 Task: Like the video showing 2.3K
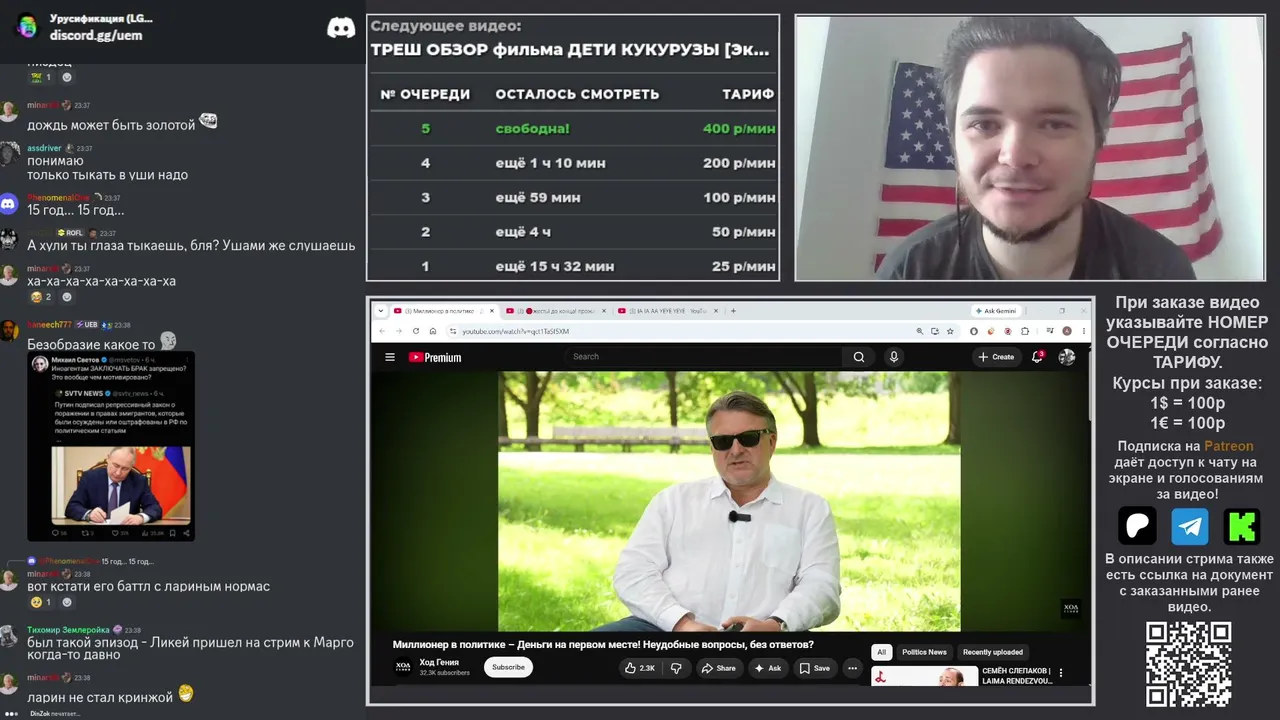click(640, 668)
